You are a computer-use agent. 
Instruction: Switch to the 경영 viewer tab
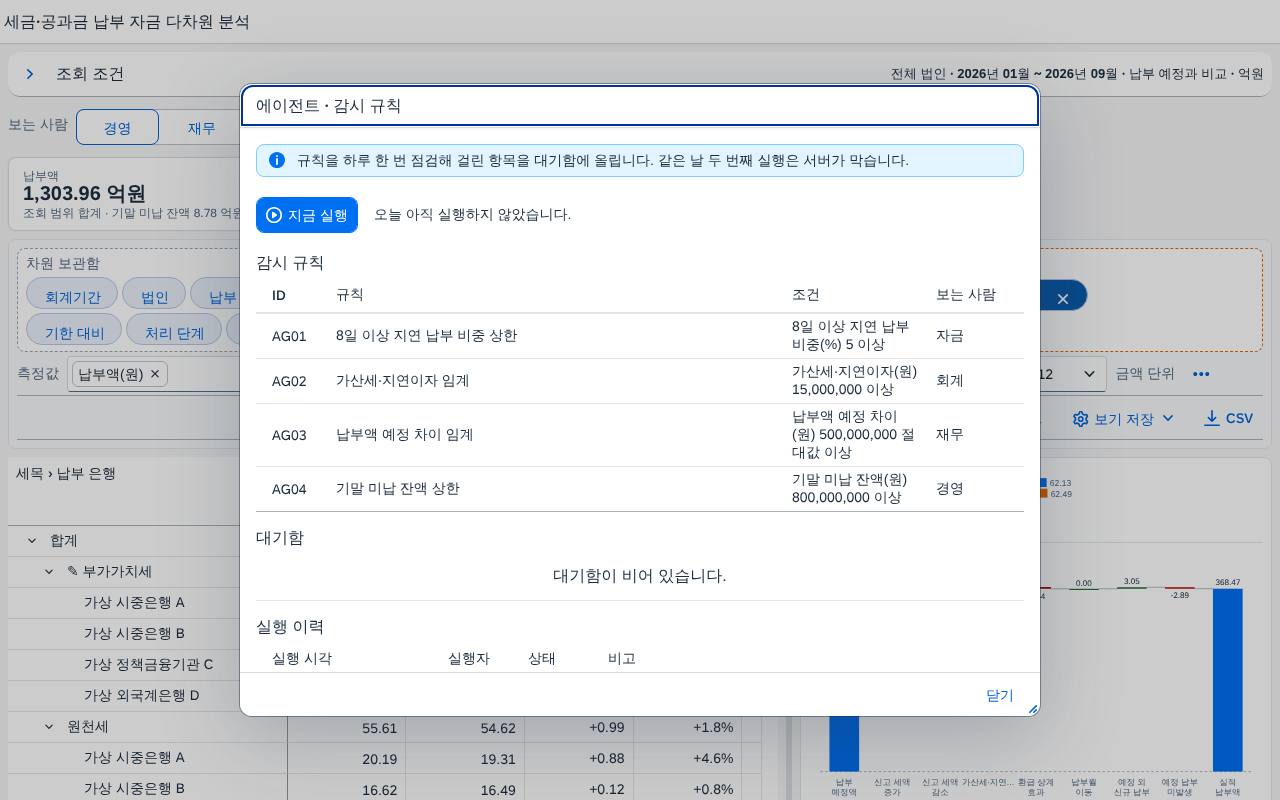point(117,127)
